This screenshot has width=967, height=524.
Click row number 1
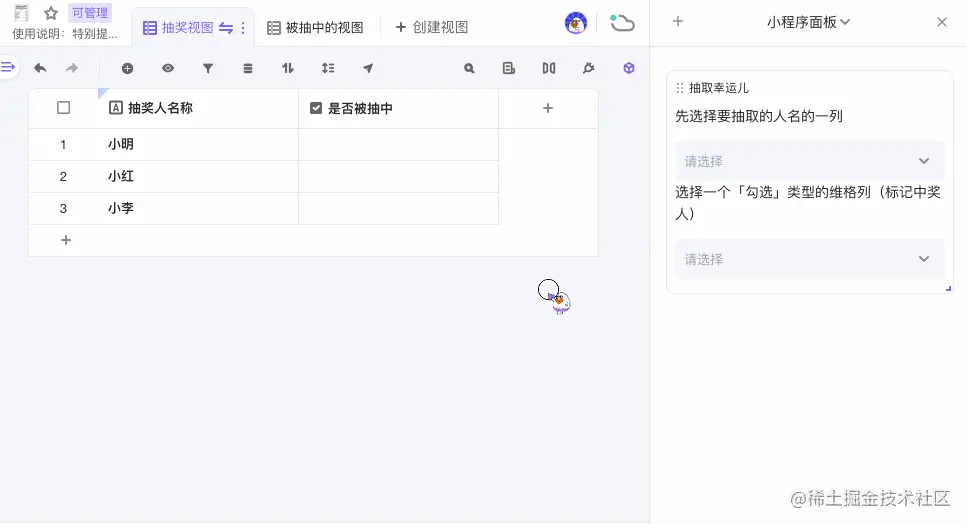click(x=63, y=145)
